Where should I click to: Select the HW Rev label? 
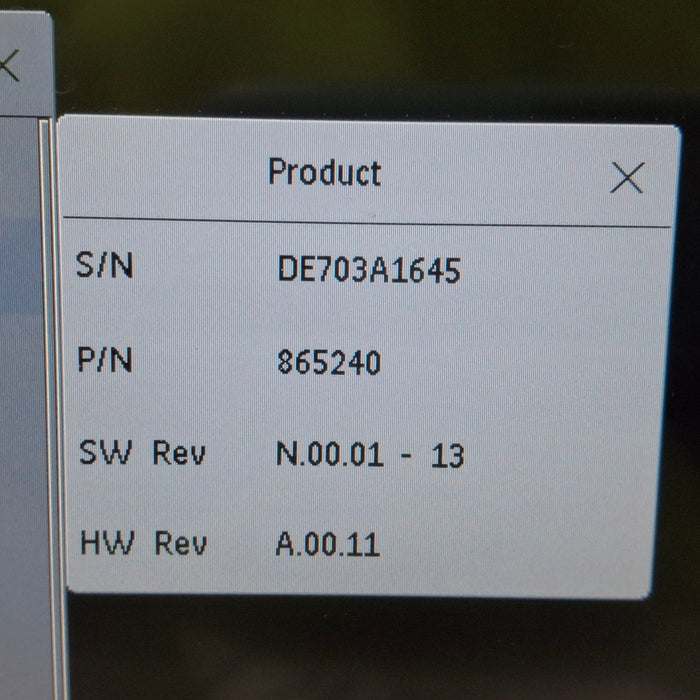click(x=143, y=544)
